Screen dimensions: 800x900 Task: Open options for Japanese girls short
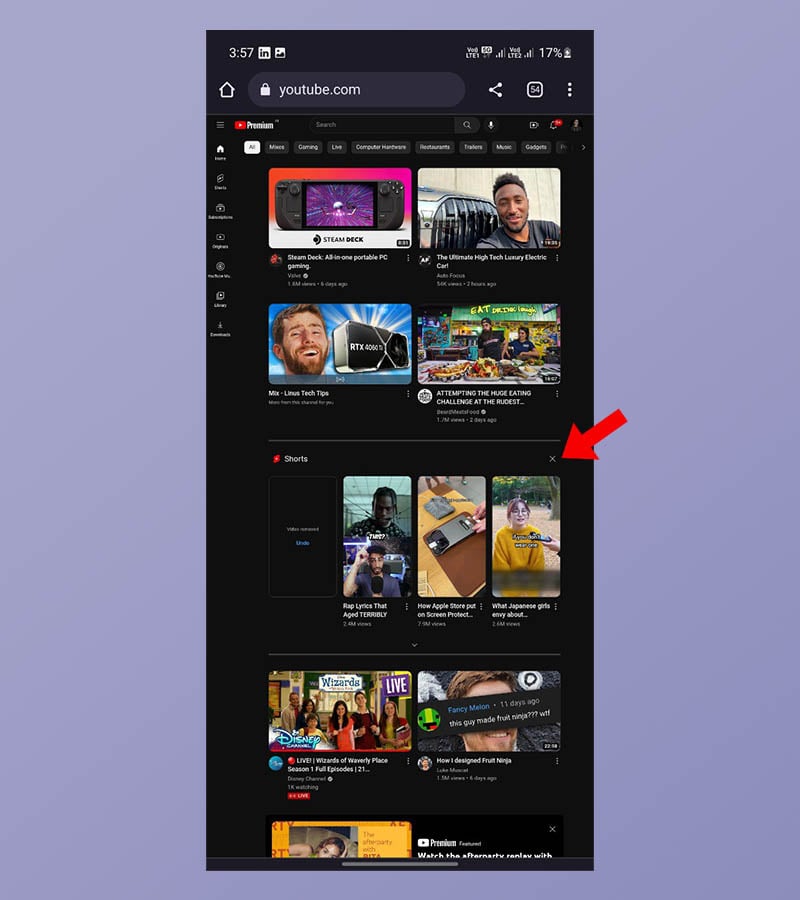556,607
